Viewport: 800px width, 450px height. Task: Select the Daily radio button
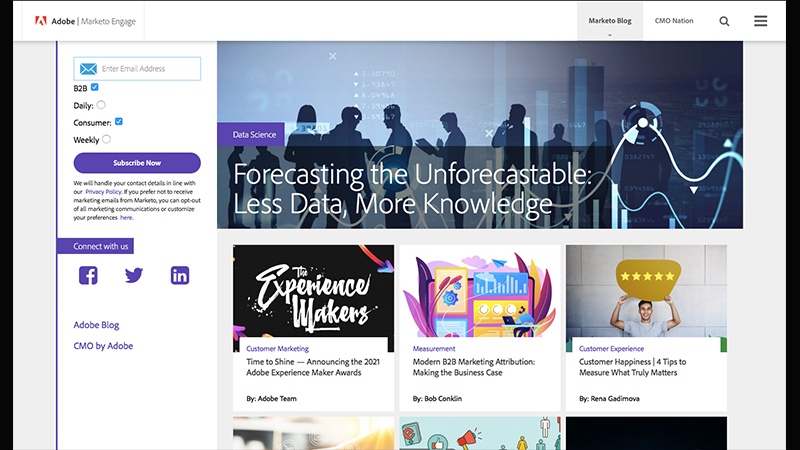tap(101, 105)
